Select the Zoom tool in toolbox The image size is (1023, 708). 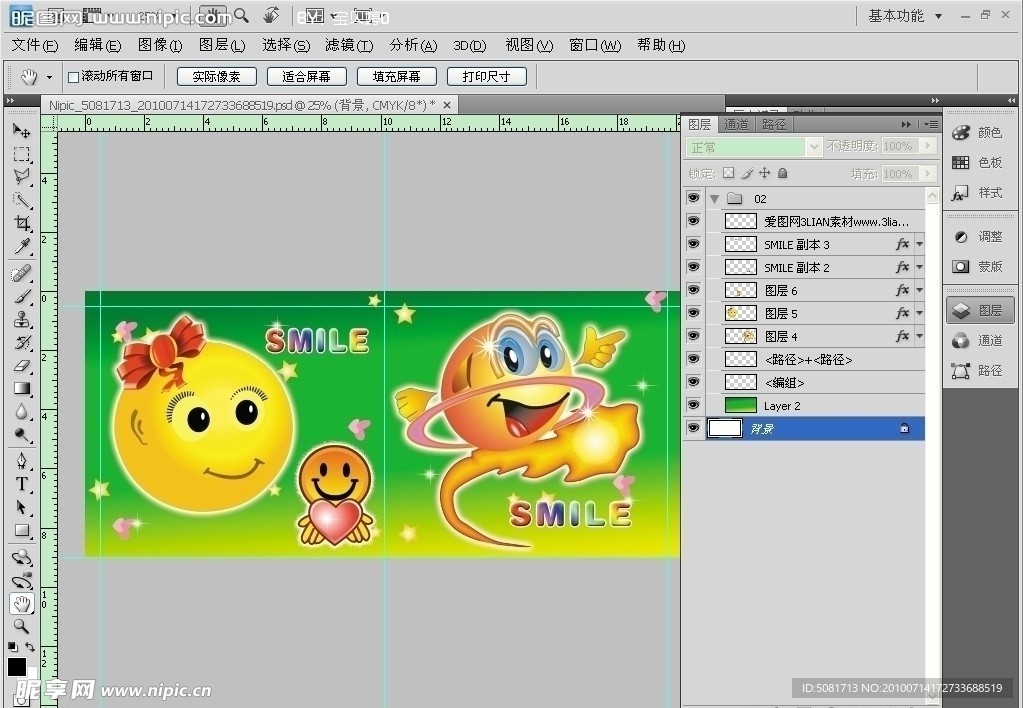(x=22, y=626)
